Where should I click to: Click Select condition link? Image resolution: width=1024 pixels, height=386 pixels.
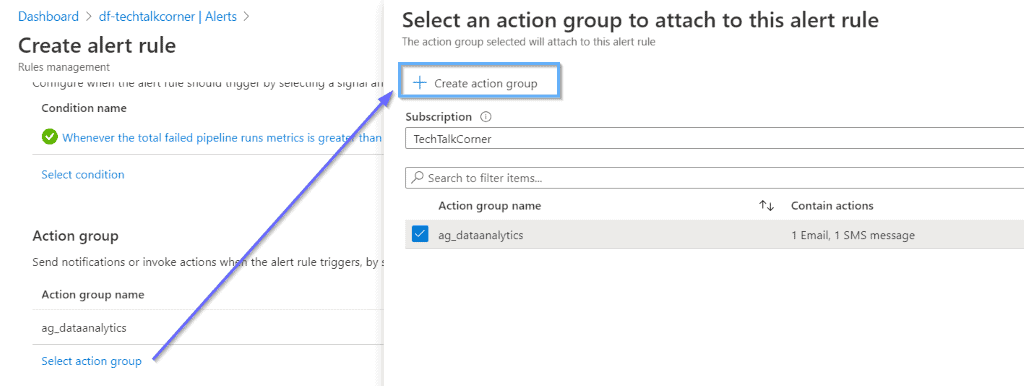click(83, 174)
